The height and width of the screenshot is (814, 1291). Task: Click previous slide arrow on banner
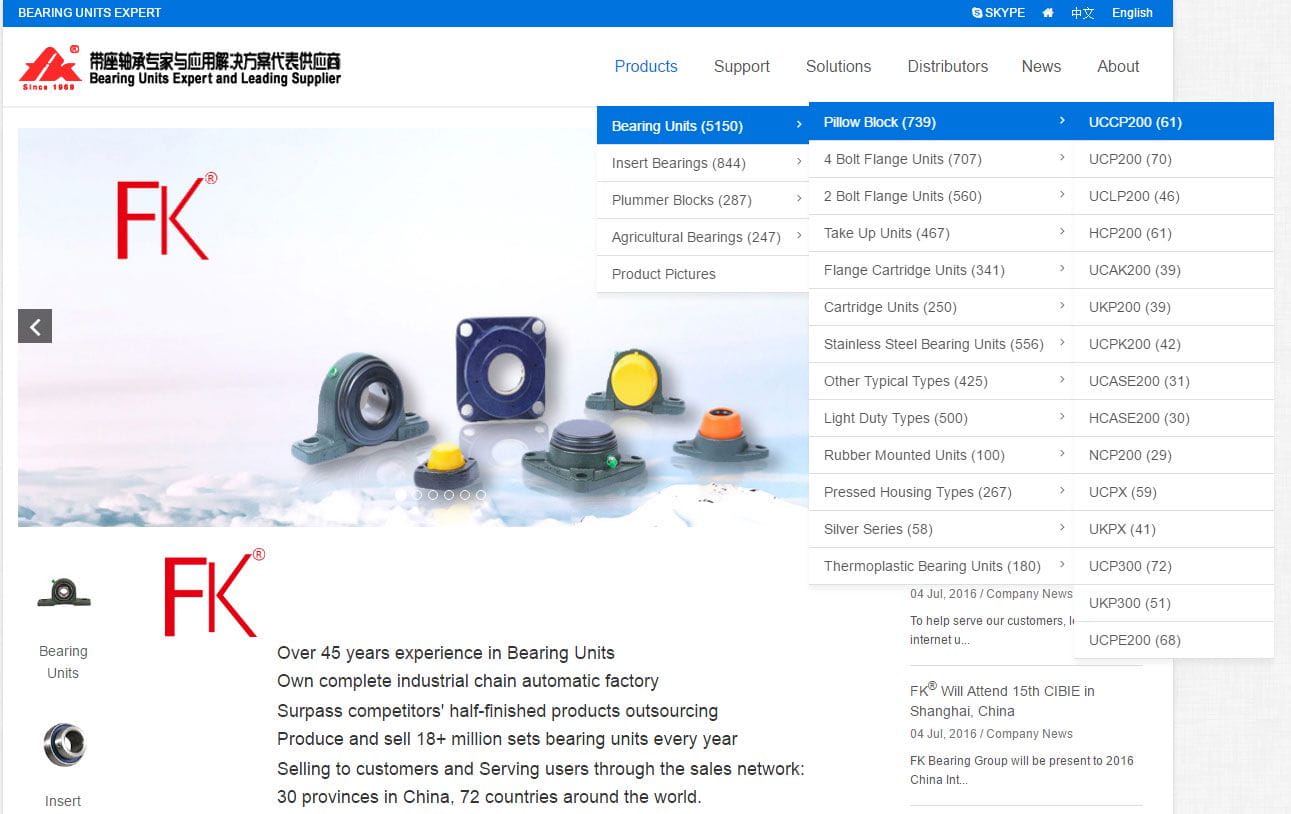click(x=35, y=326)
